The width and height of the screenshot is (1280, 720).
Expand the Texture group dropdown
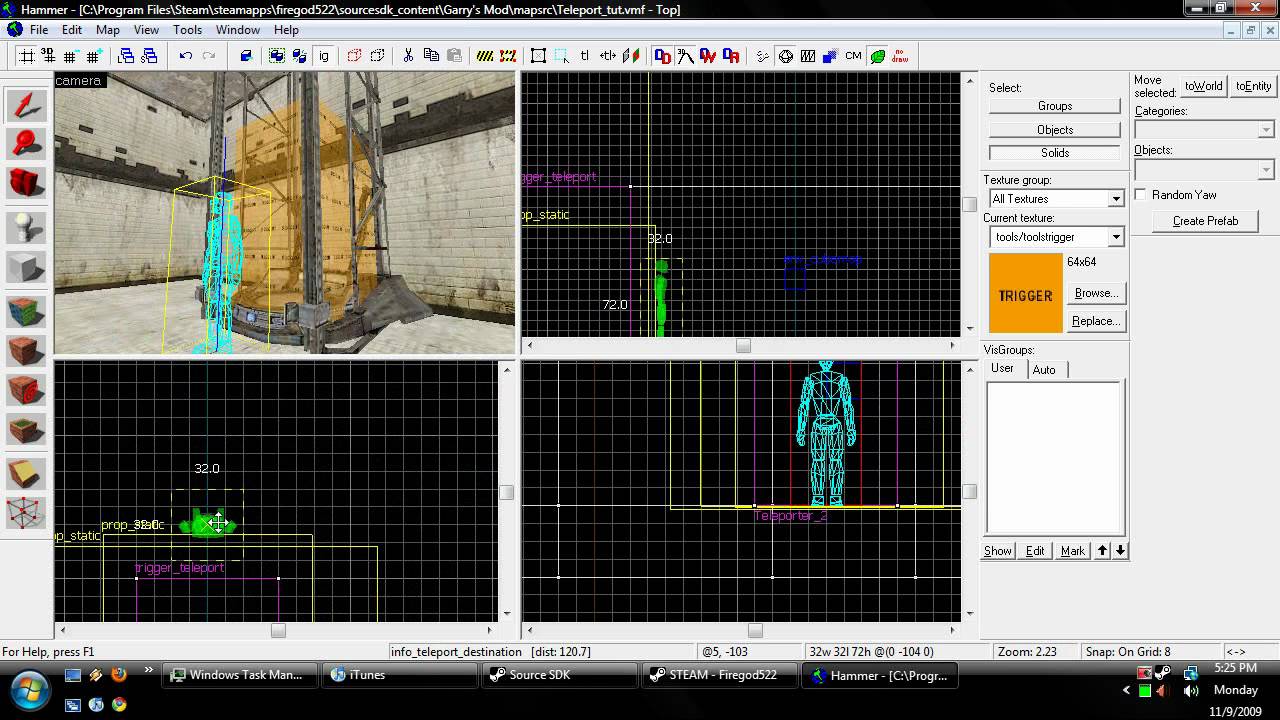coord(1115,199)
